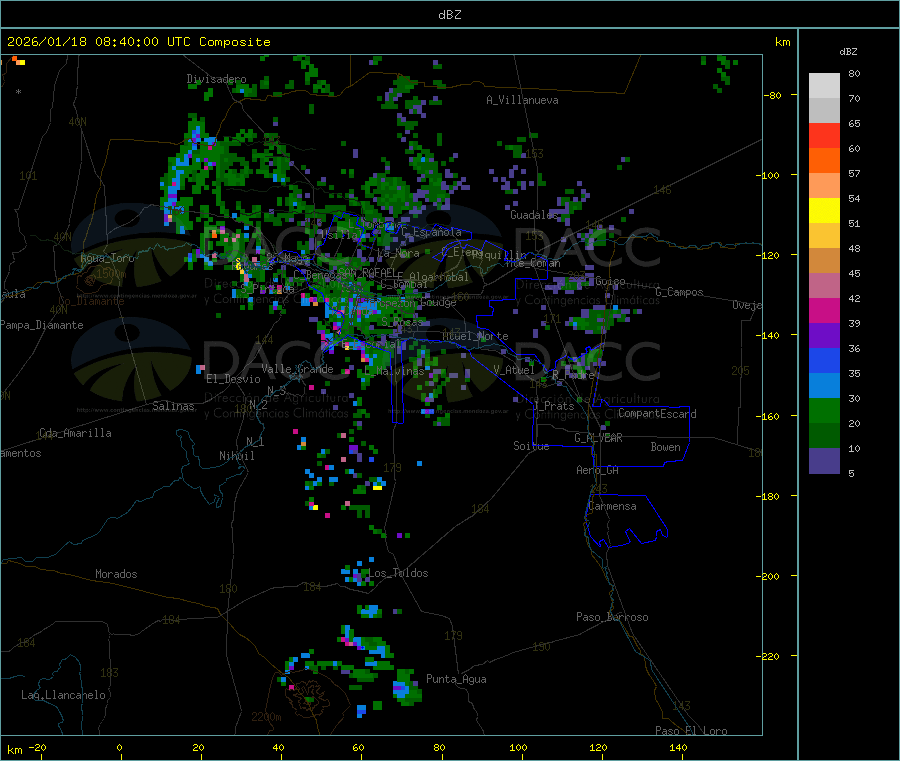Select the 'Nihuil' place name

tap(236, 456)
